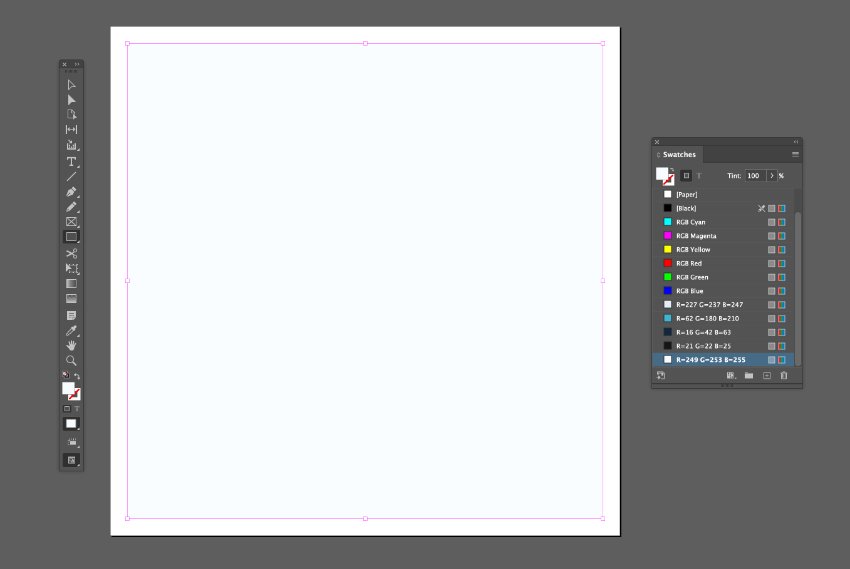Open toolbar Screen Mode flyout
Image resolution: width=850 pixels, height=569 pixels.
click(x=71, y=460)
